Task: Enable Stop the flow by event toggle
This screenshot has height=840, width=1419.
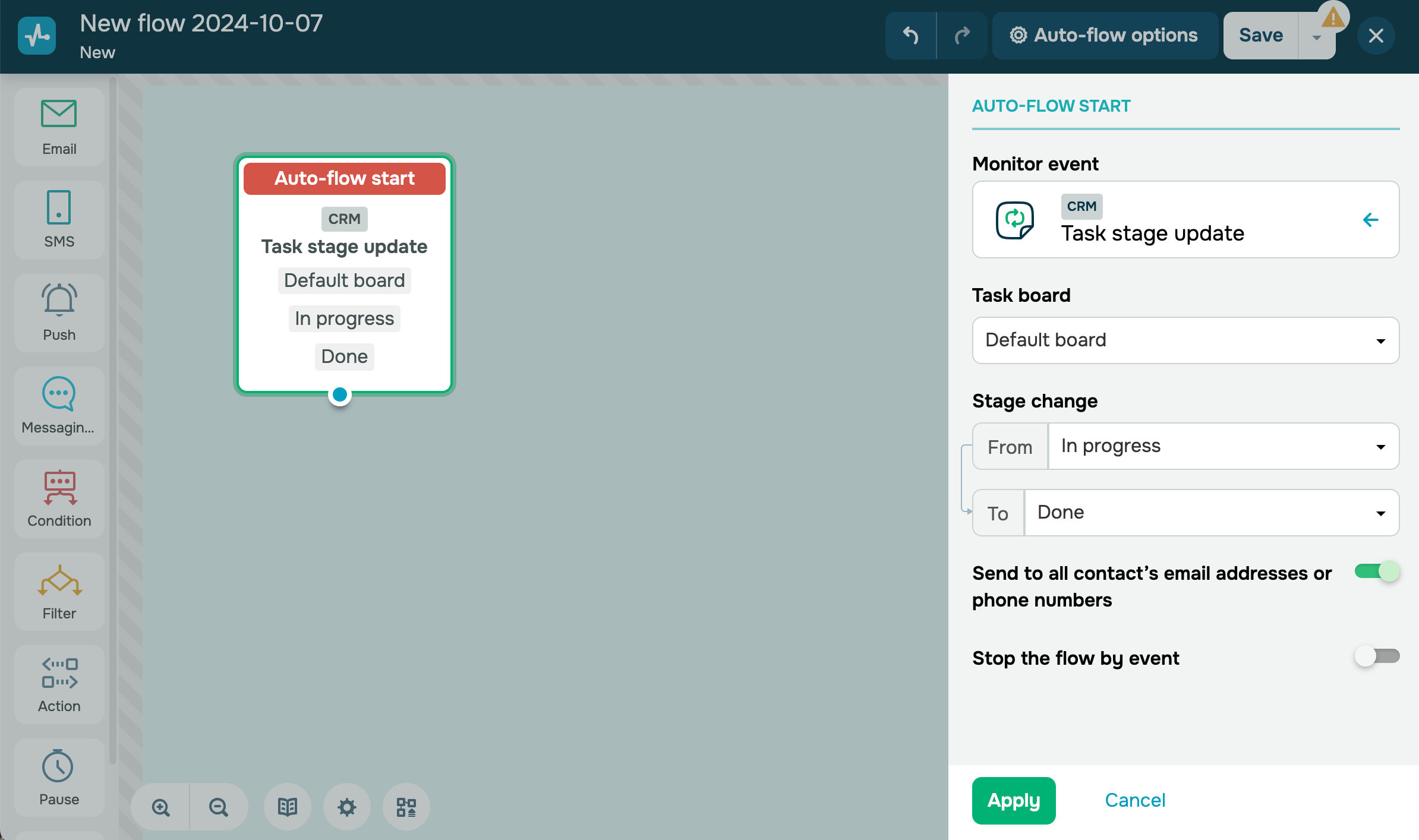Action: [x=1377, y=656]
